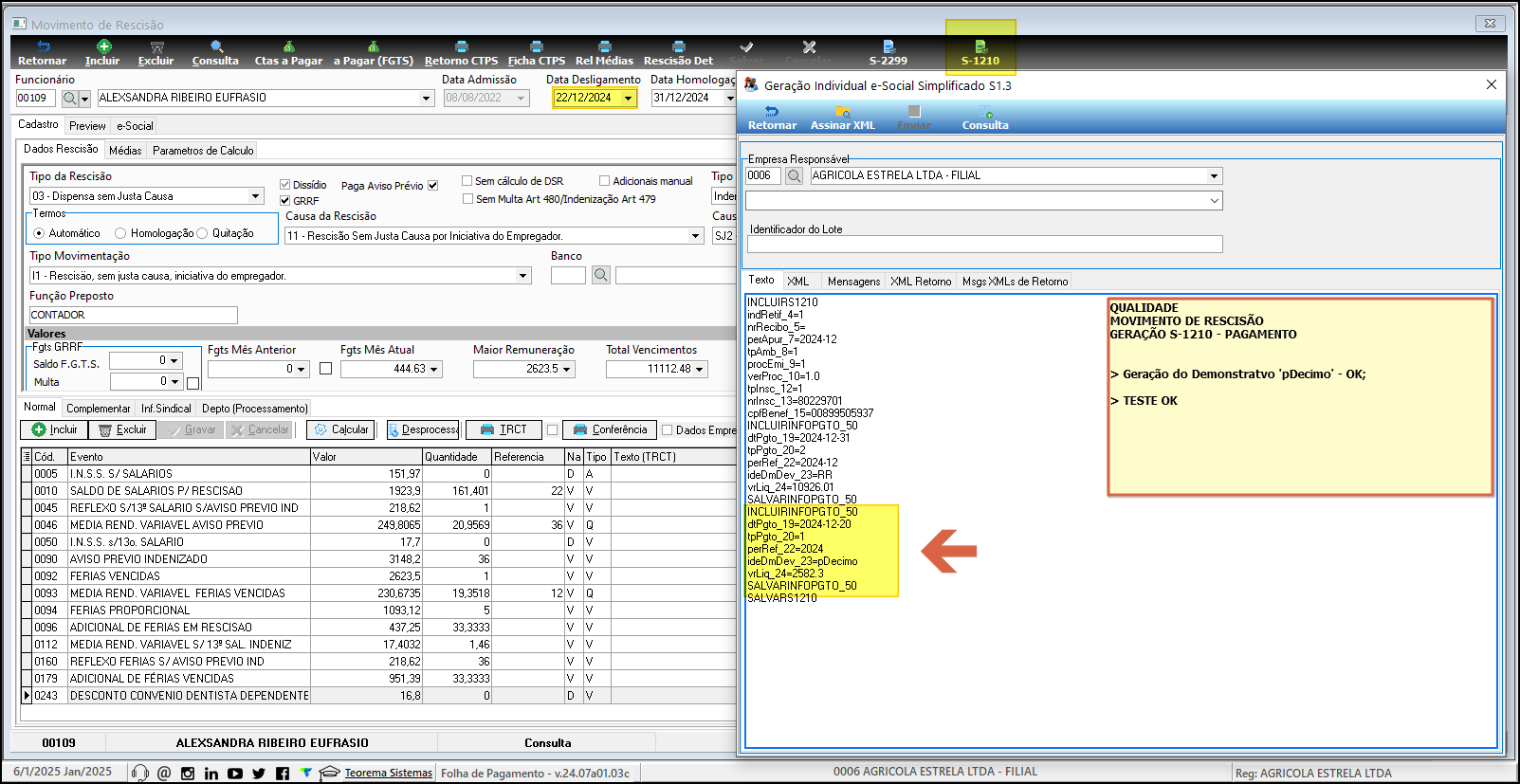Open the Twitter icon in the status bar
Screen dimensions: 1520x784
[x=259, y=774]
